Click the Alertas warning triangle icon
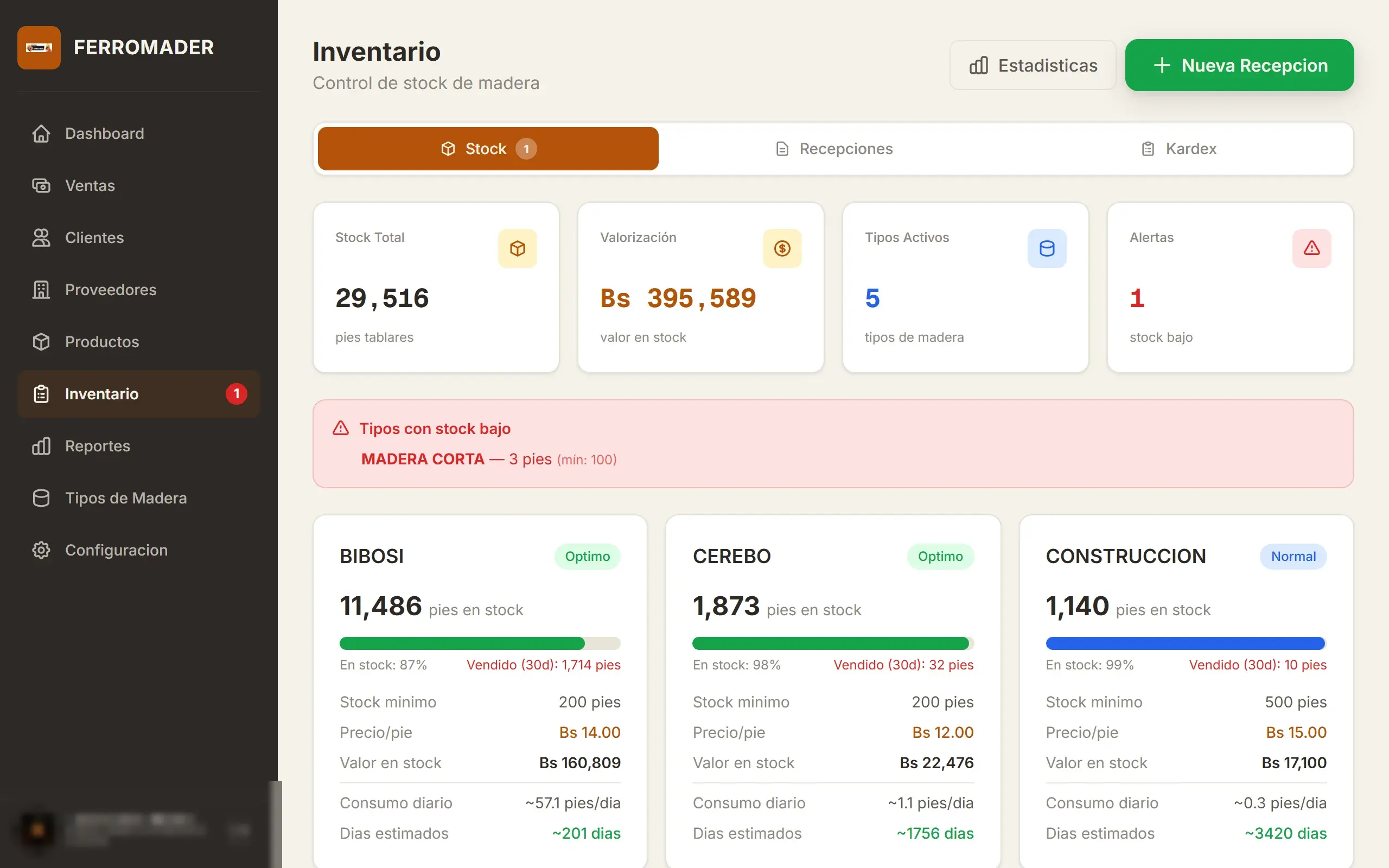Image resolution: width=1389 pixels, height=868 pixels. point(1311,248)
